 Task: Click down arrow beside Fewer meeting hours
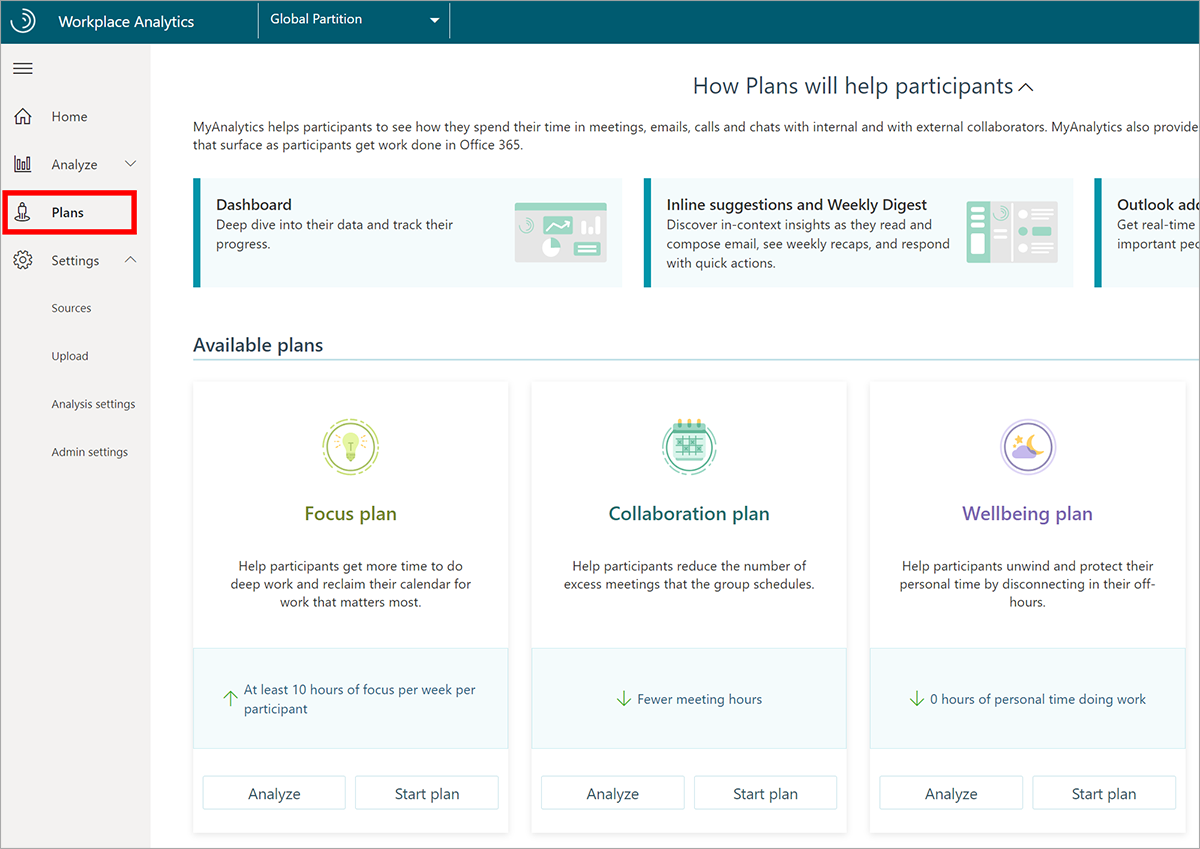[x=624, y=699]
